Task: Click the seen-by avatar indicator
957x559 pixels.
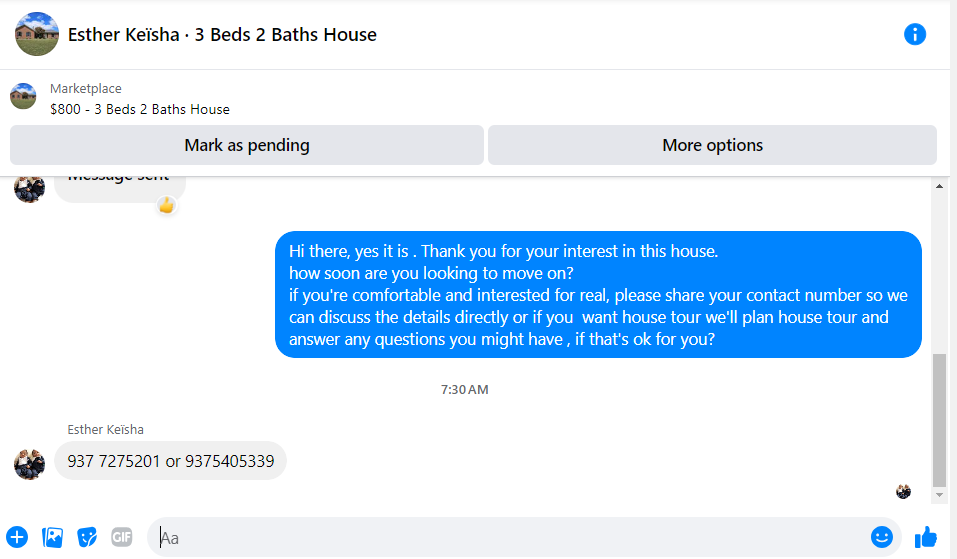Action: [x=903, y=491]
